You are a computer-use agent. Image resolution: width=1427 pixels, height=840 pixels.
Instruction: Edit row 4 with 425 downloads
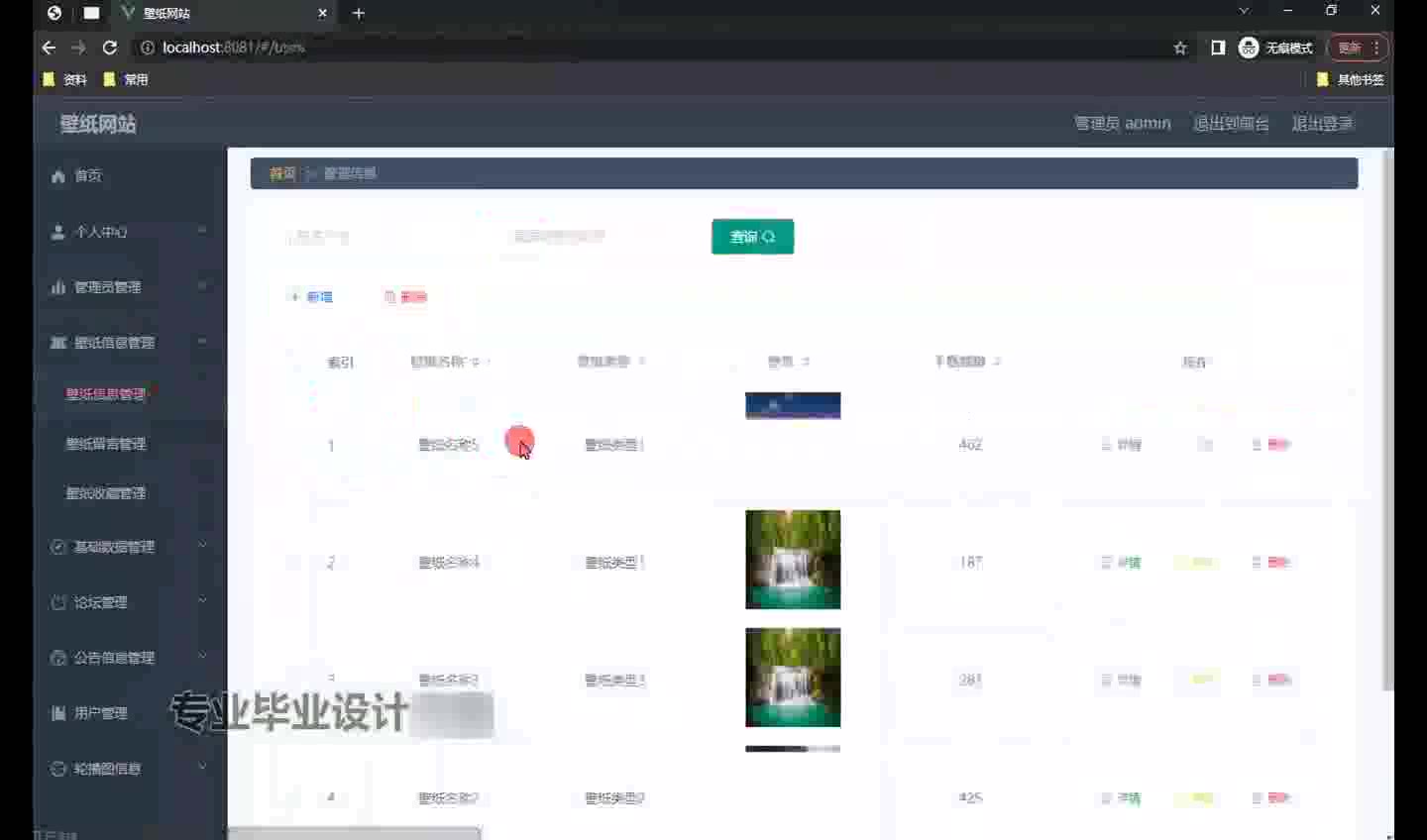1196,798
